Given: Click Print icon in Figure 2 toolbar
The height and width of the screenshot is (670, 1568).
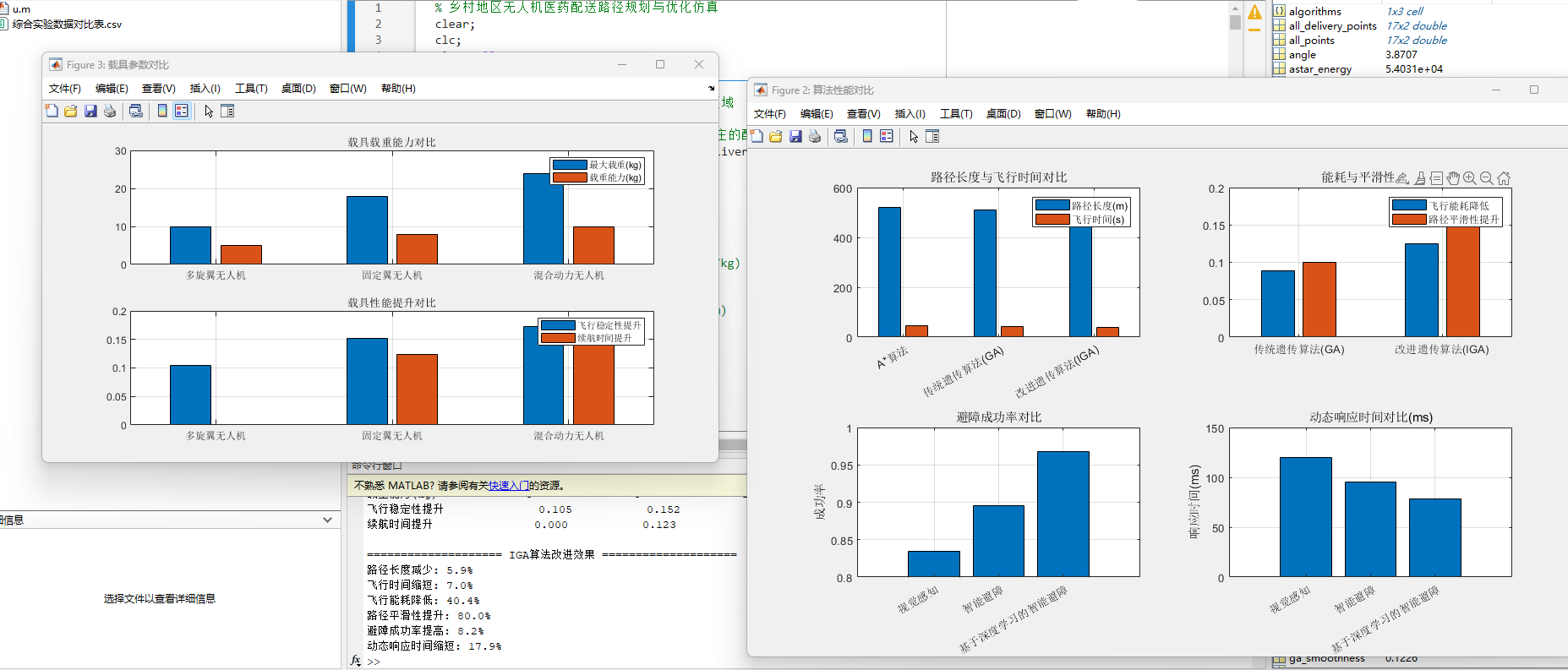Looking at the screenshot, I should [x=815, y=136].
